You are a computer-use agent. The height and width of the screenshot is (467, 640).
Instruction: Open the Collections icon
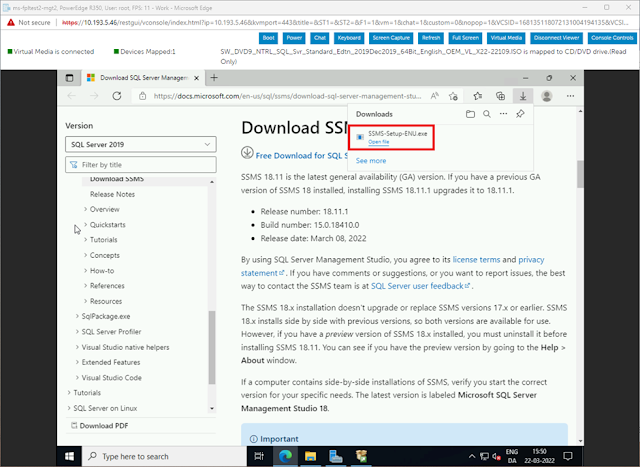pyautogui.click(x=500, y=96)
